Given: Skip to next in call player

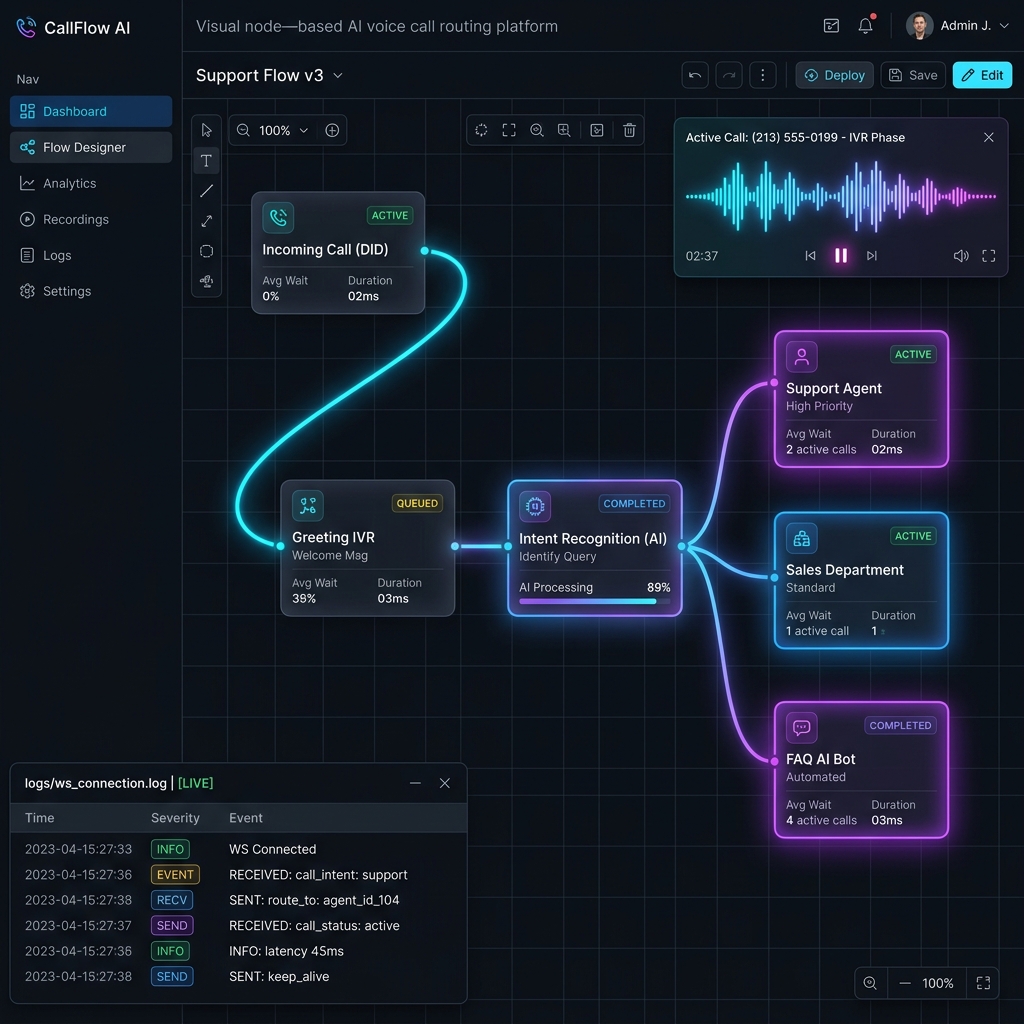Looking at the screenshot, I should pos(871,255).
